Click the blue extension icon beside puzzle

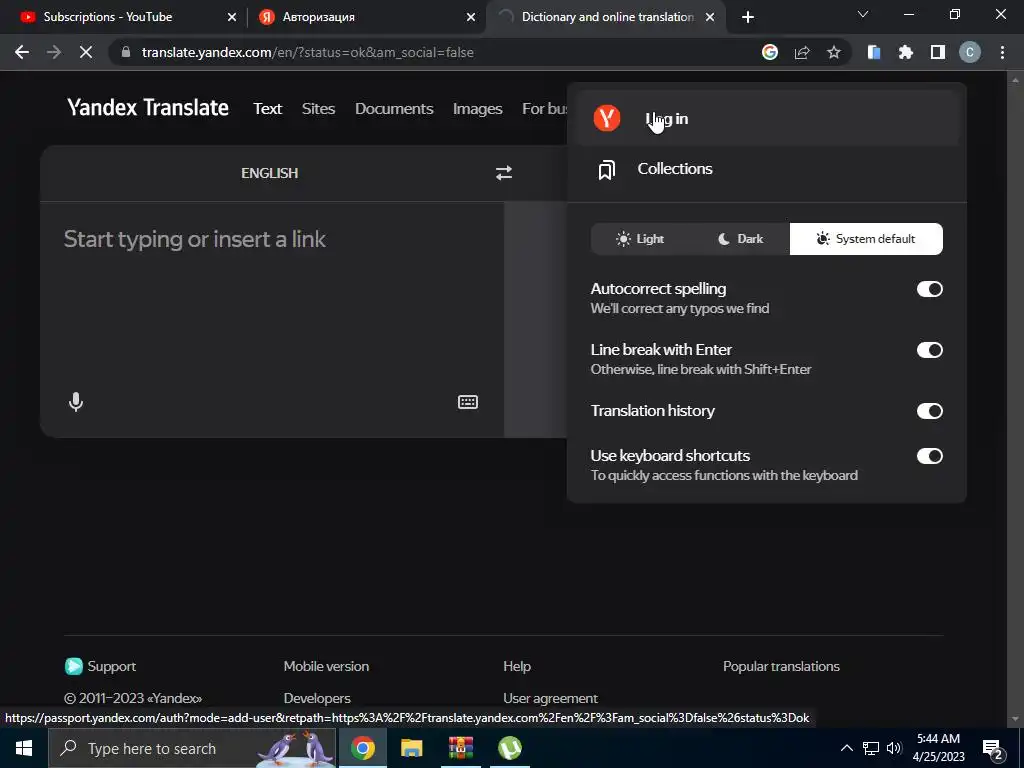pyautogui.click(x=874, y=52)
